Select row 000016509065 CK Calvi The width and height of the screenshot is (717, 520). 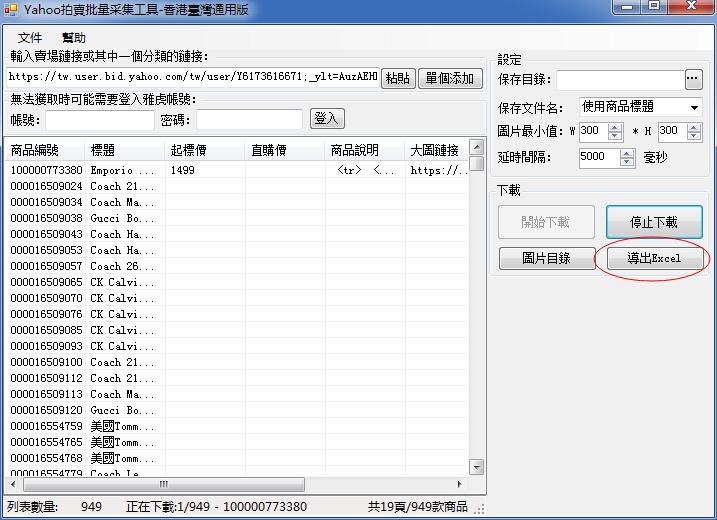236,282
